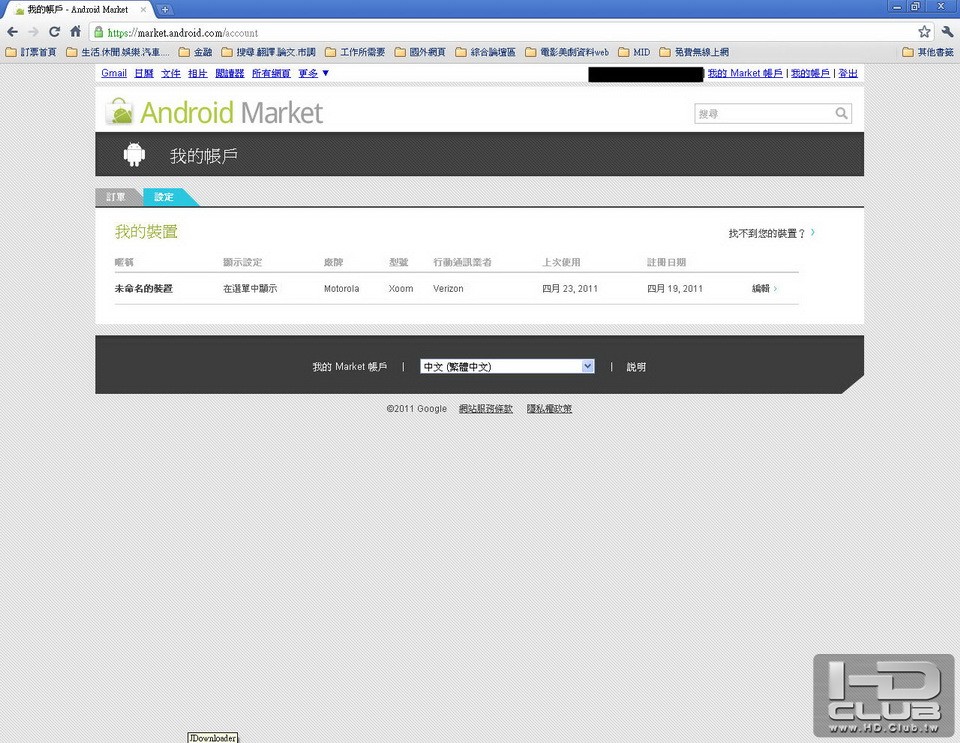Click the 說明 help link in footer
Screen dimensions: 960x743
pyautogui.click(x=636, y=367)
